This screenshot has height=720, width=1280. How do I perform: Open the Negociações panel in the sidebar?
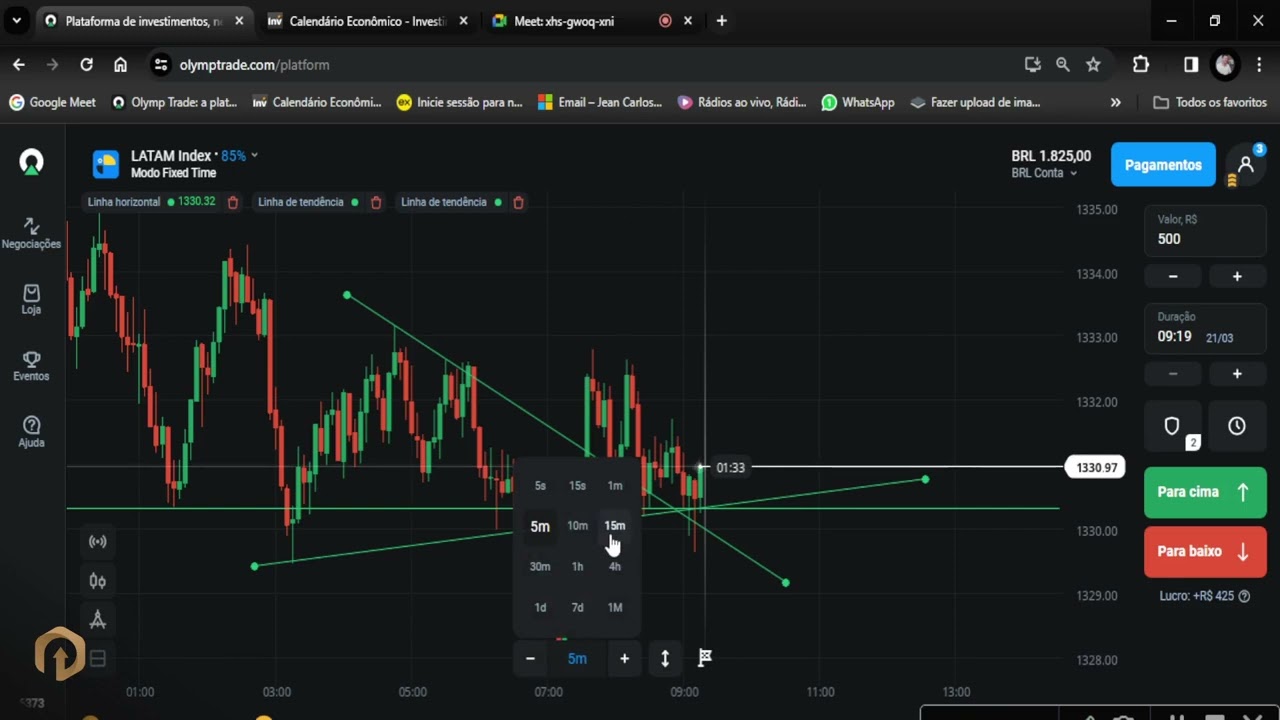click(x=31, y=233)
